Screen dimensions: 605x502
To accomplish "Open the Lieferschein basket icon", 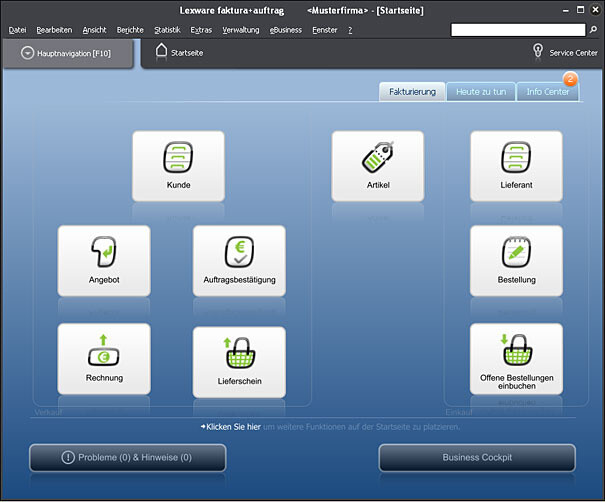I will [239, 353].
